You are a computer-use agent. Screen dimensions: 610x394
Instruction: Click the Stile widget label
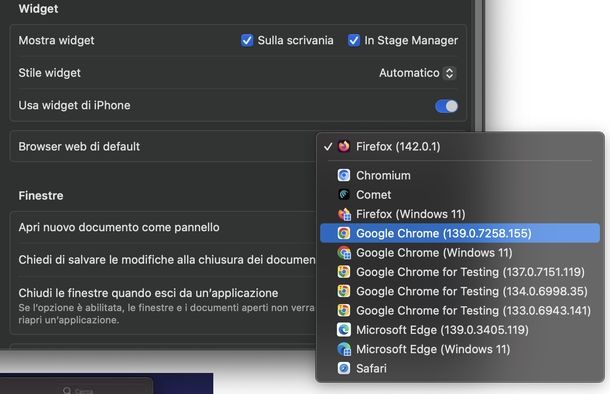coord(49,73)
